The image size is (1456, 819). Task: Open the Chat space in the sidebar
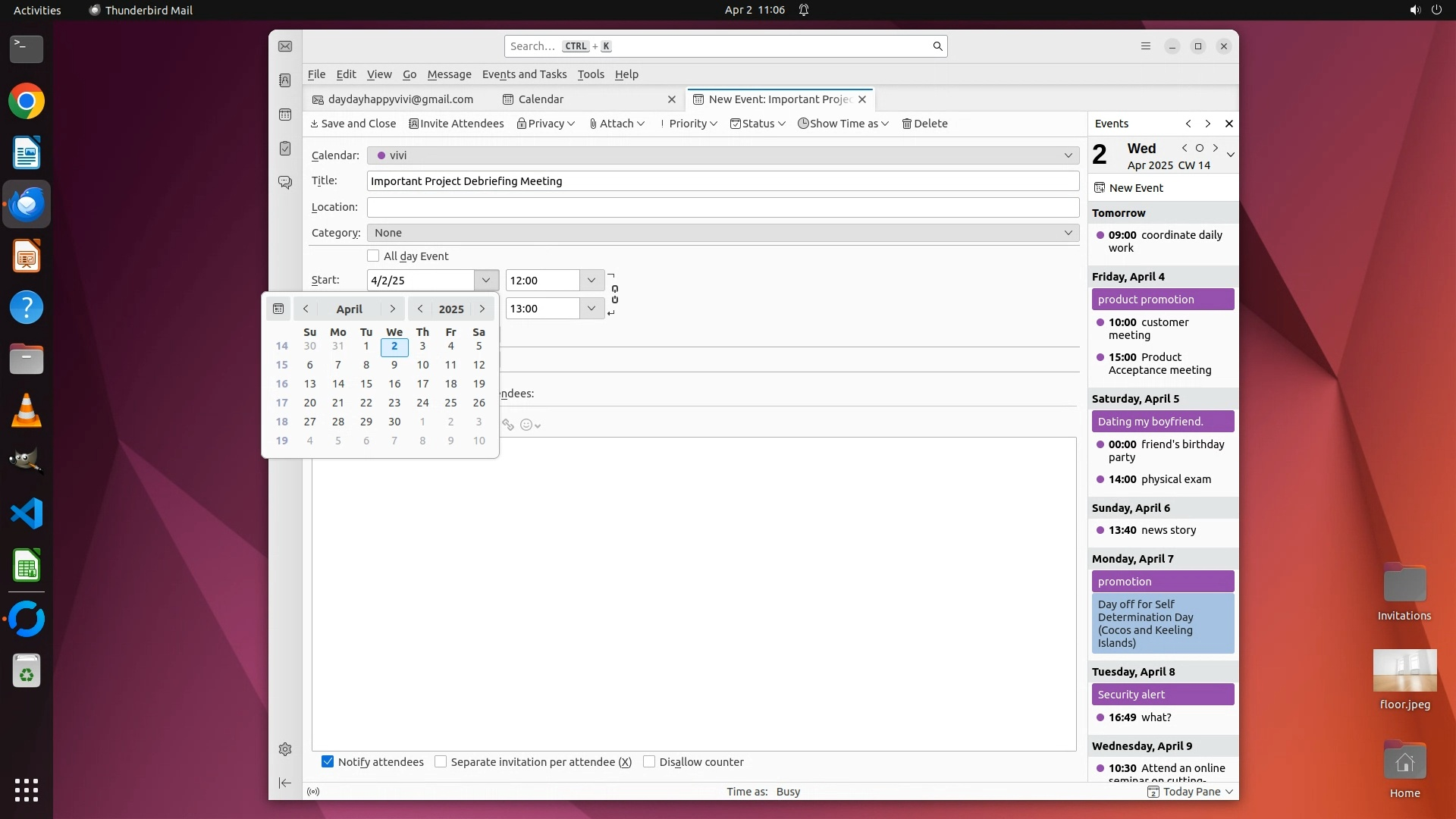click(x=285, y=183)
